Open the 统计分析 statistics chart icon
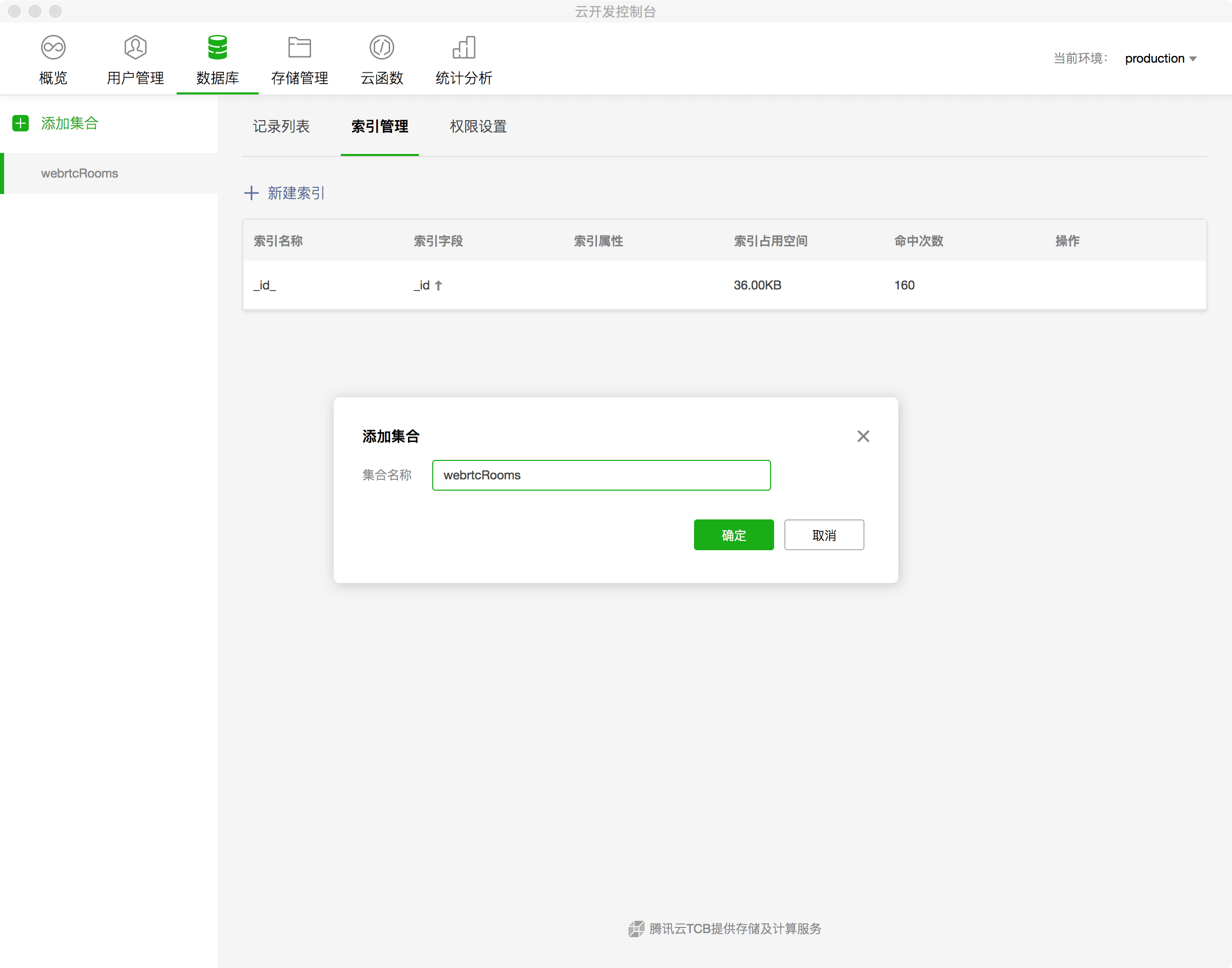Image resolution: width=1232 pixels, height=968 pixels. click(464, 48)
